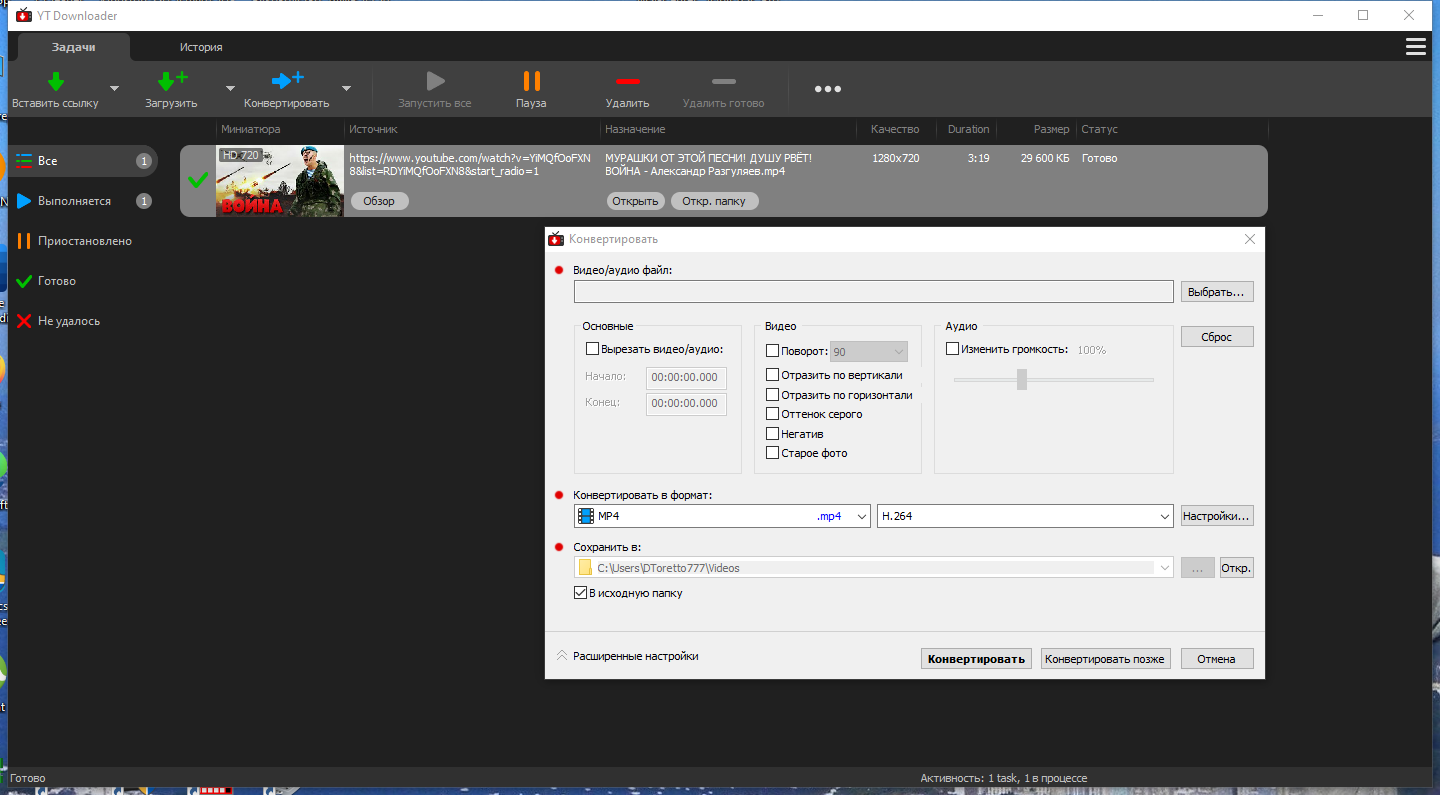Click the Выбрать... file button
The image size is (1440, 795).
tap(1217, 292)
